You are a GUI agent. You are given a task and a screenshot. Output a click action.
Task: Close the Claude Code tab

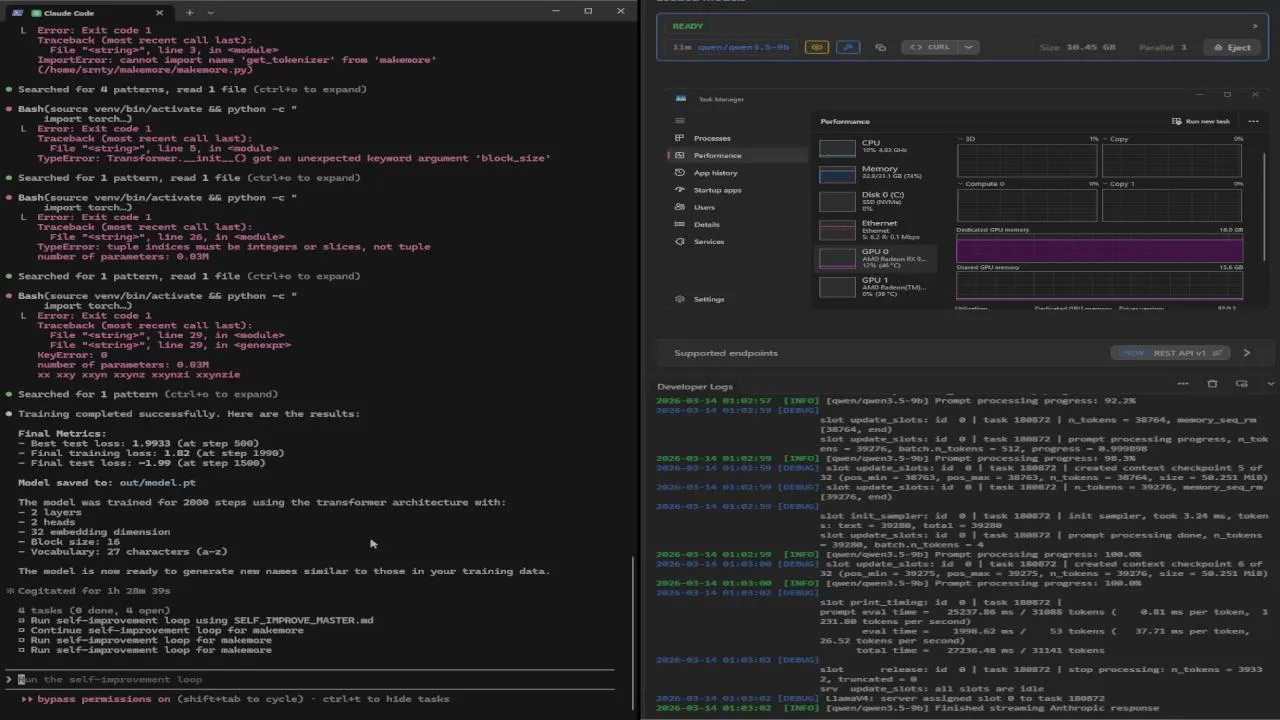tap(159, 13)
